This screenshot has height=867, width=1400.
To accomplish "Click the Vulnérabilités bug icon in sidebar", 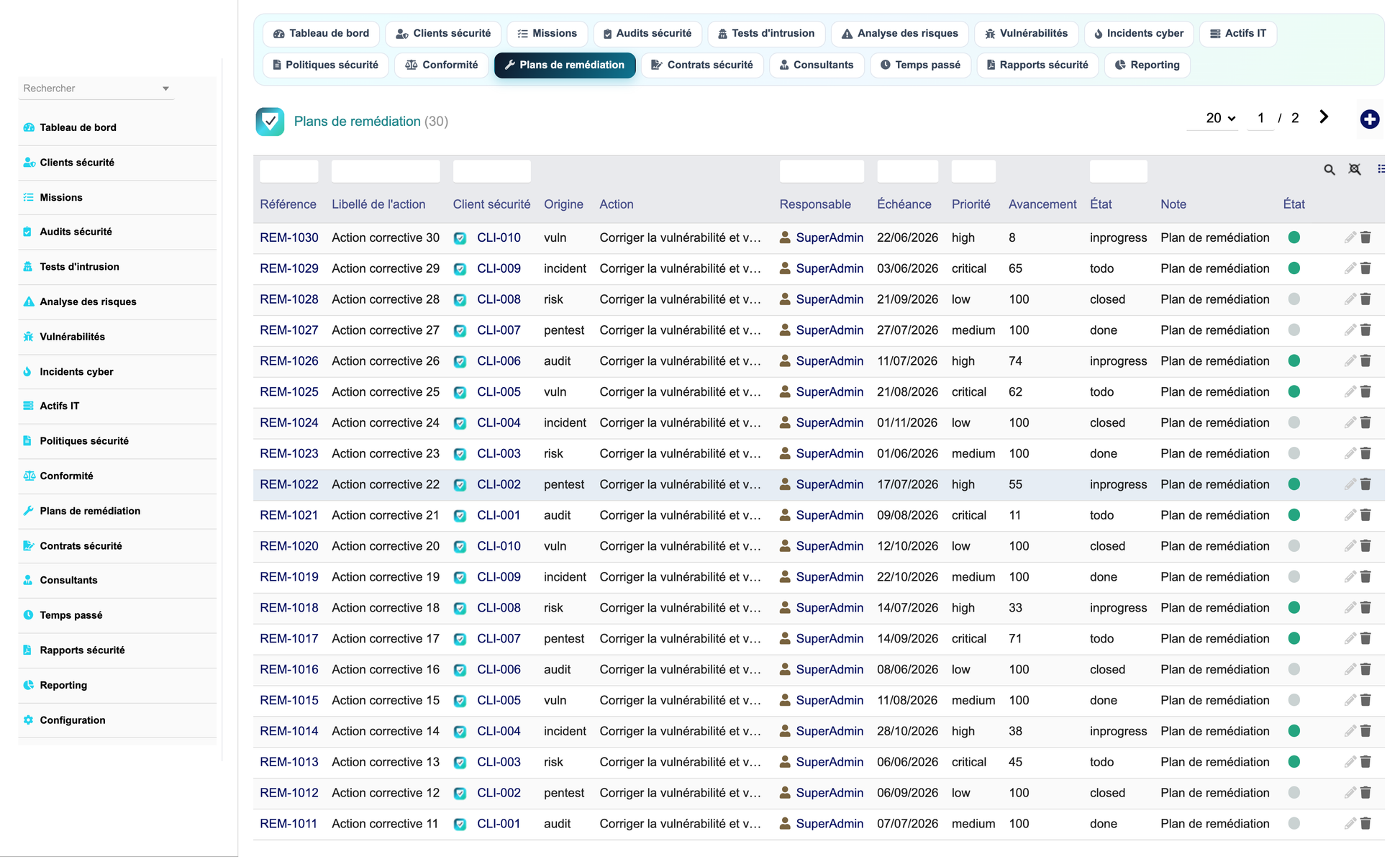I will [x=28, y=337].
